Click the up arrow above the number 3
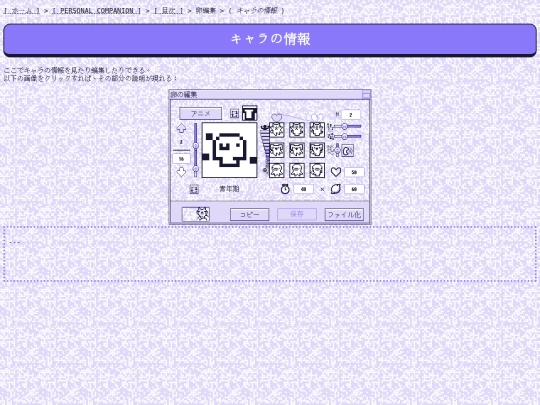The width and height of the screenshot is (540, 405). tap(181, 128)
